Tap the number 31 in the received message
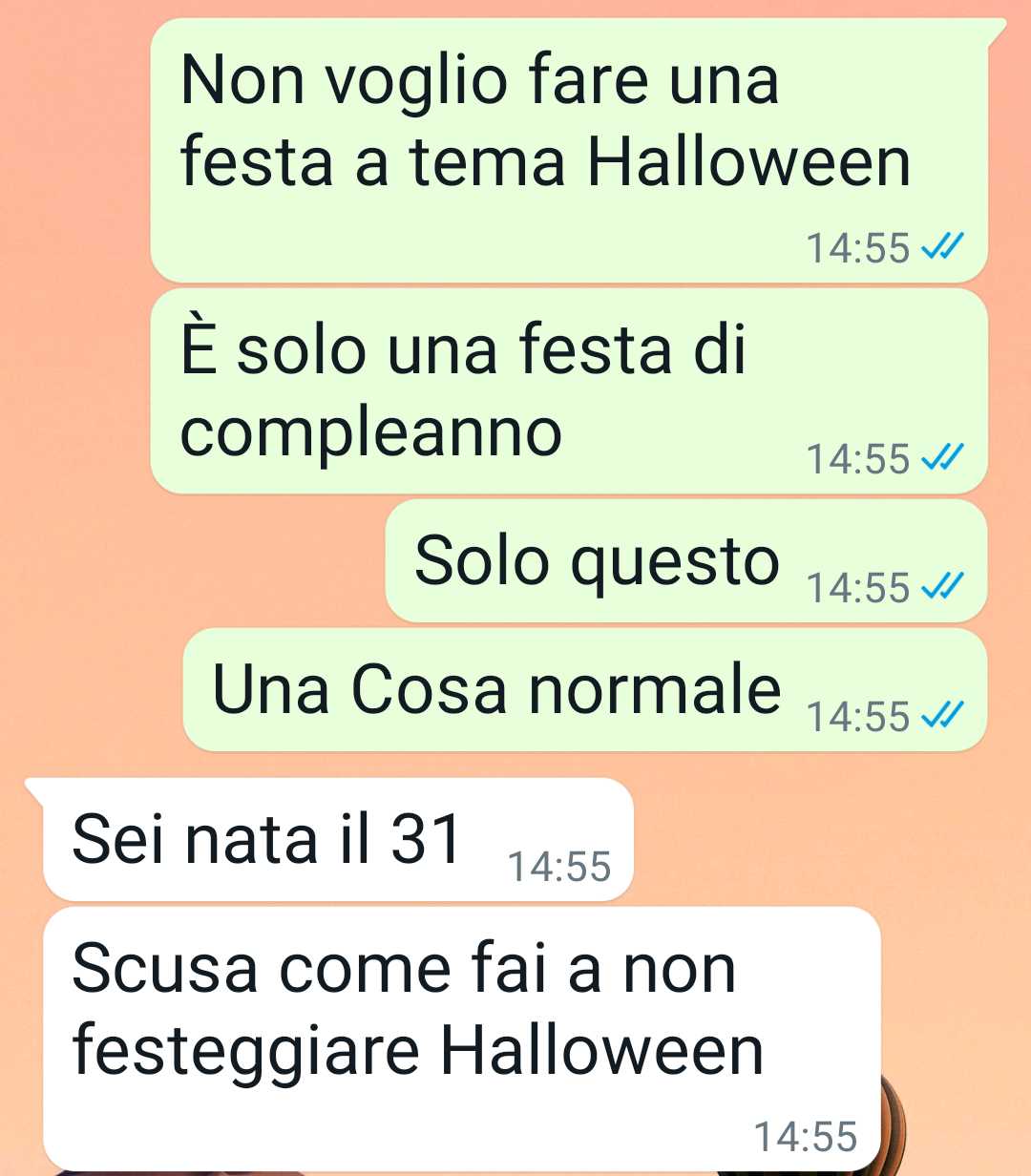1031x1176 pixels. pyautogui.click(x=427, y=839)
